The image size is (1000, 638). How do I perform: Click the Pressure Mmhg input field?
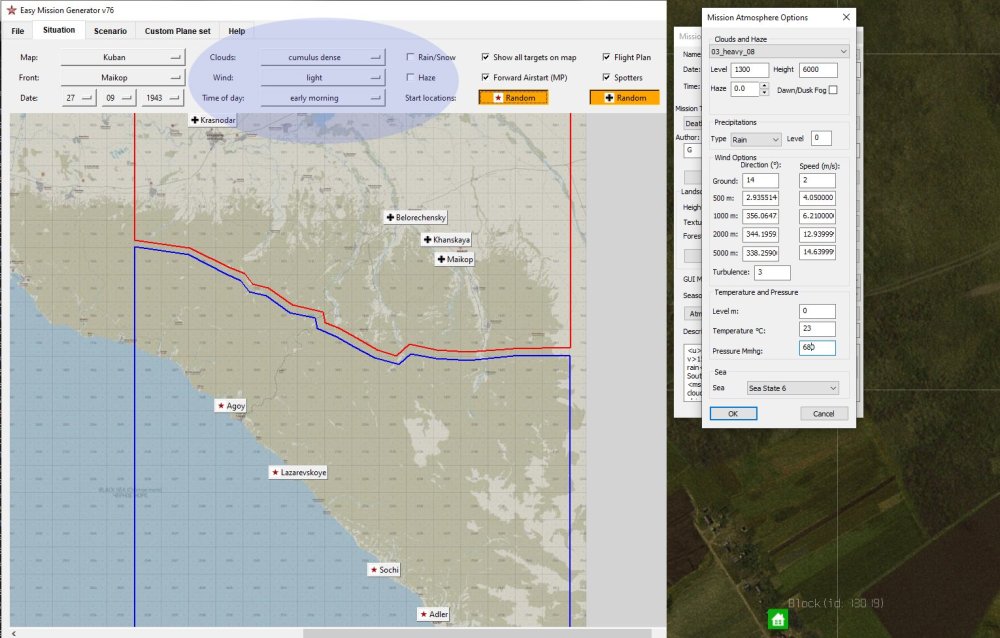pyautogui.click(x=817, y=348)
